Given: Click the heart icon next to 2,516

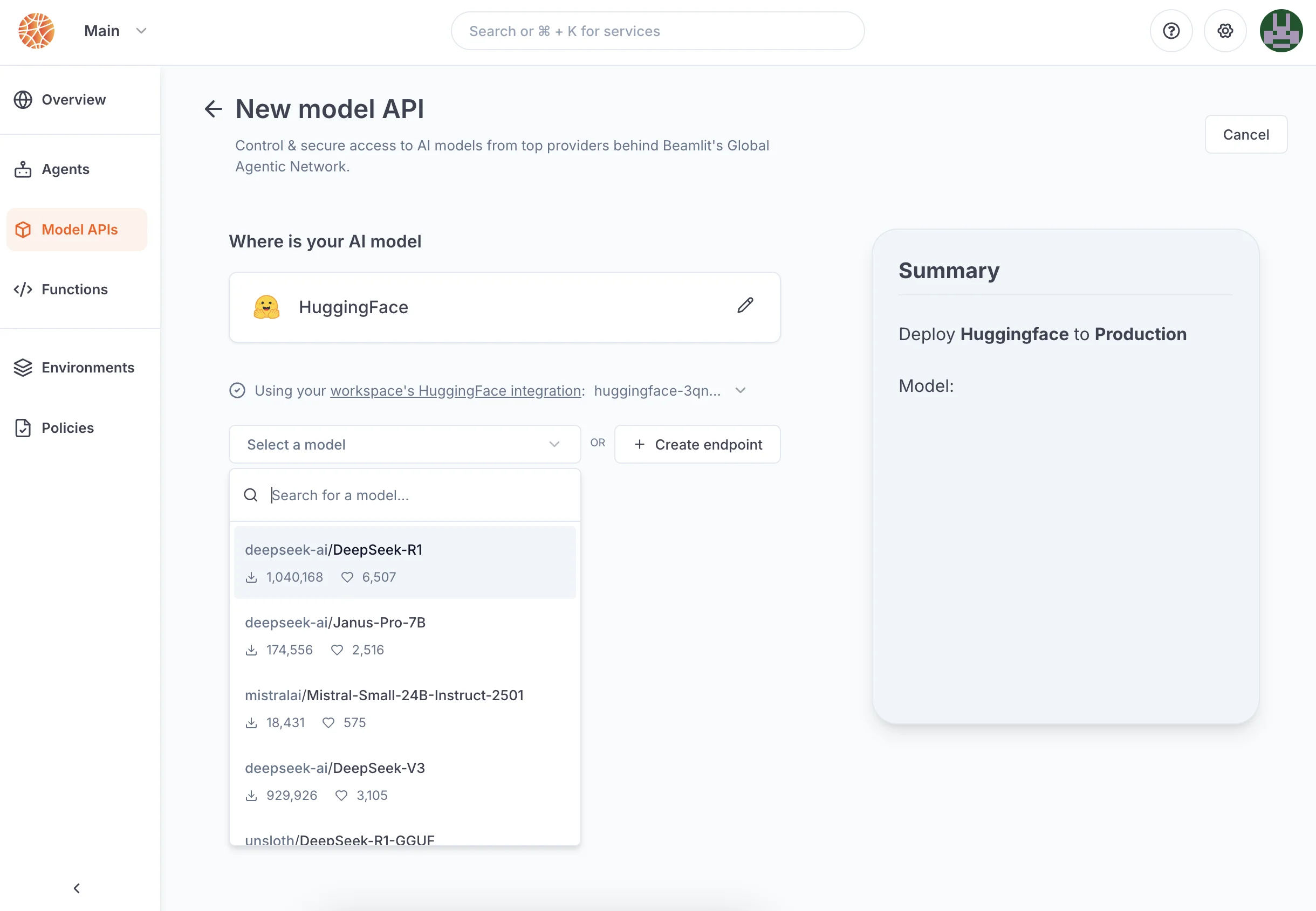Looking at the screenshot, I should coord(337,650).
